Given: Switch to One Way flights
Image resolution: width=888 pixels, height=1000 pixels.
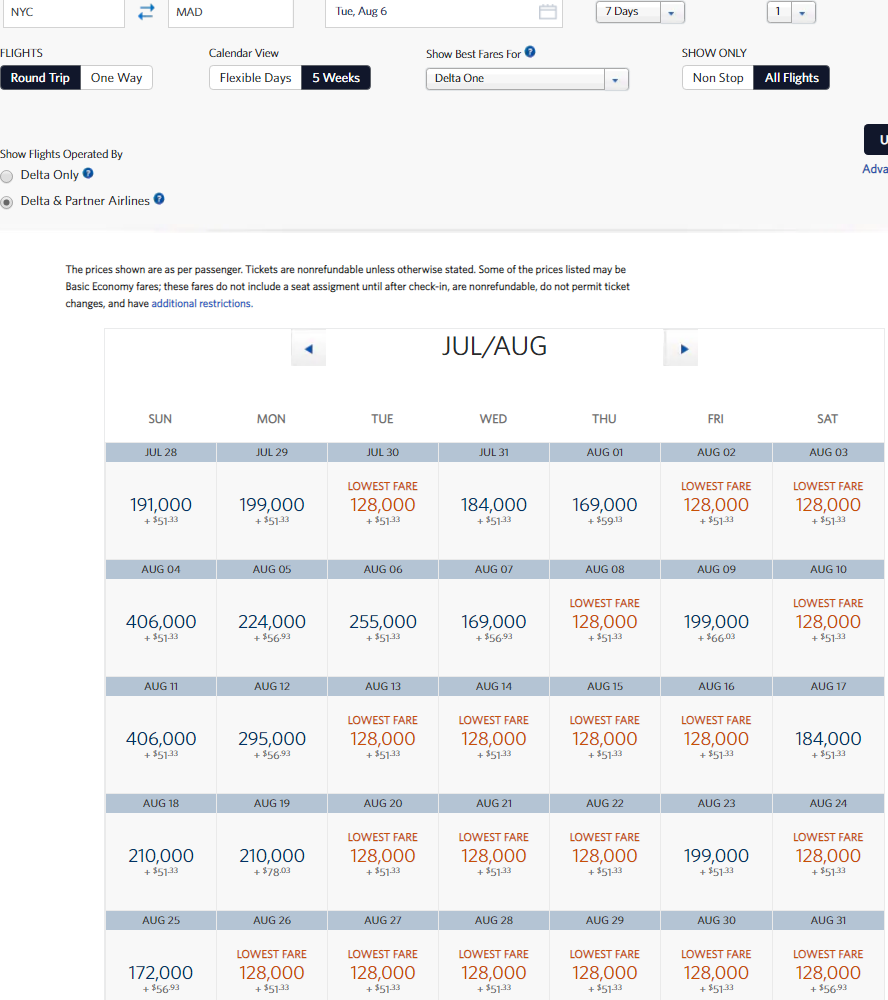Looking at the screenshot, I should click(116, 78).
